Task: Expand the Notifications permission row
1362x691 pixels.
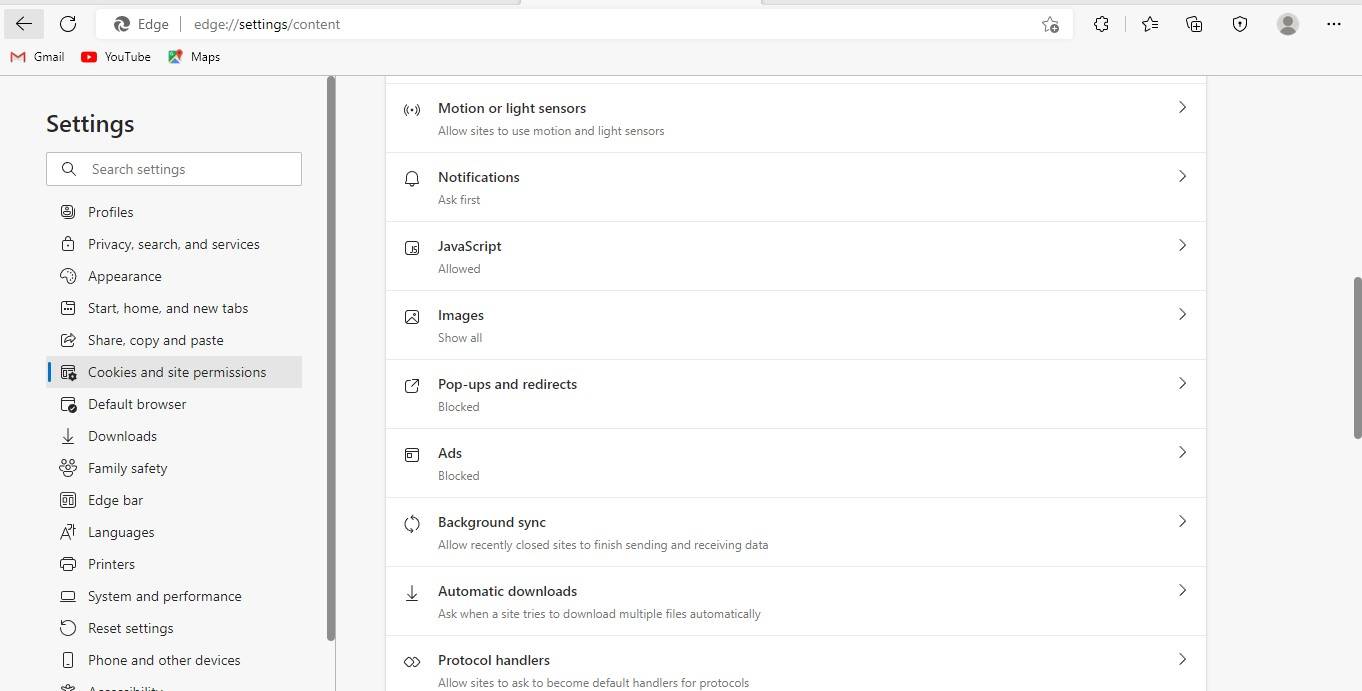Action: pos(795,187)
